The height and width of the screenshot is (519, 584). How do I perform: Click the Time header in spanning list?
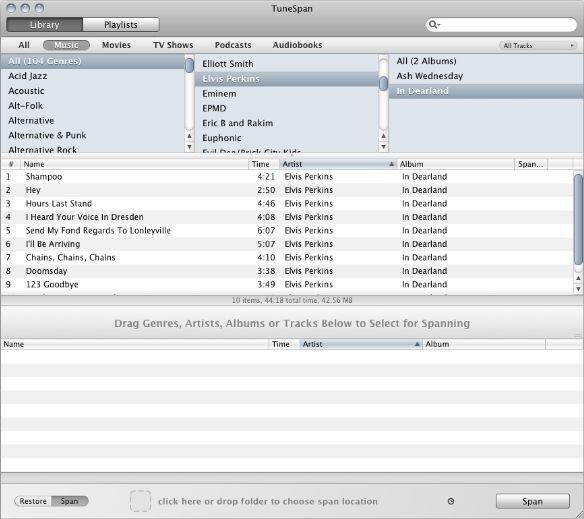(284, 344)
